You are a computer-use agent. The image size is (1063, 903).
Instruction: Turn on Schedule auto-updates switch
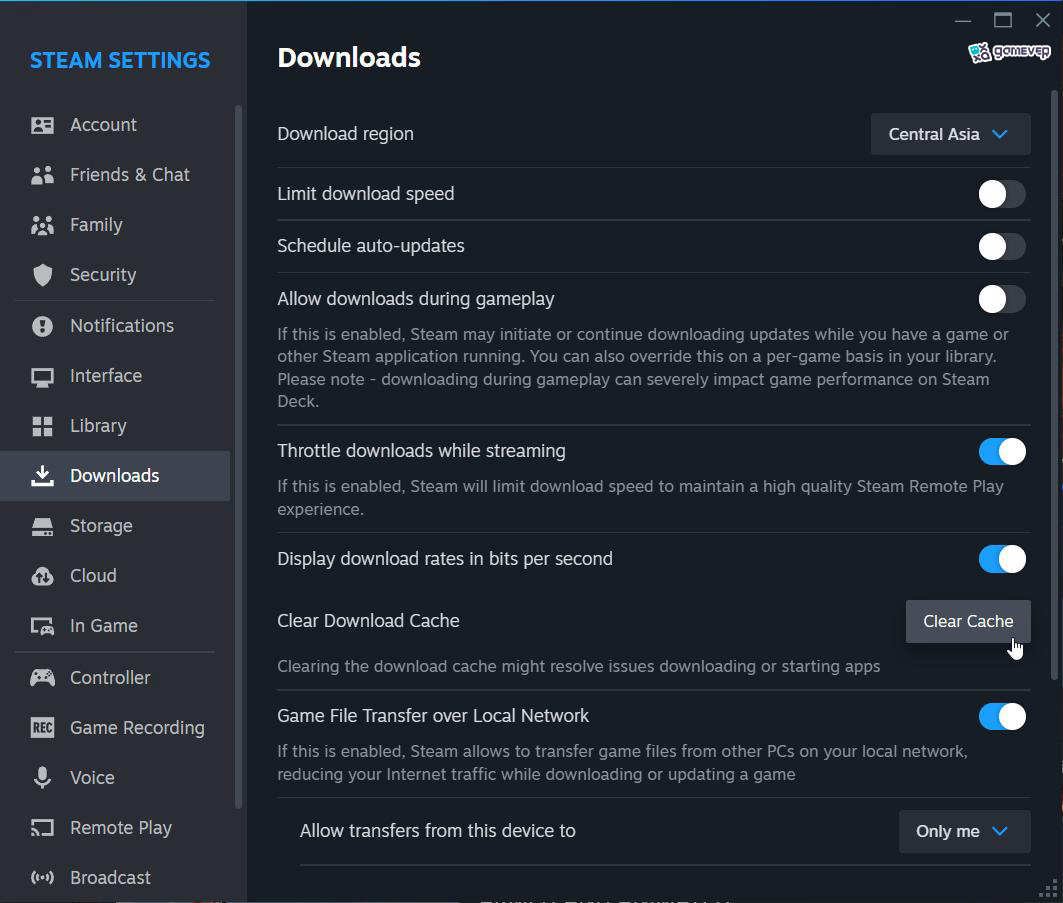(x=1001, y=247)
